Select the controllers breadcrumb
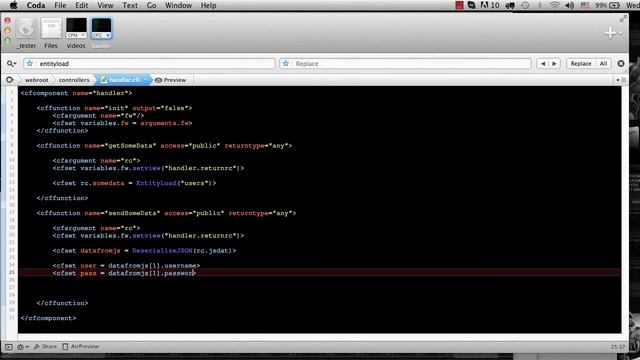 (x=74, y=80)
